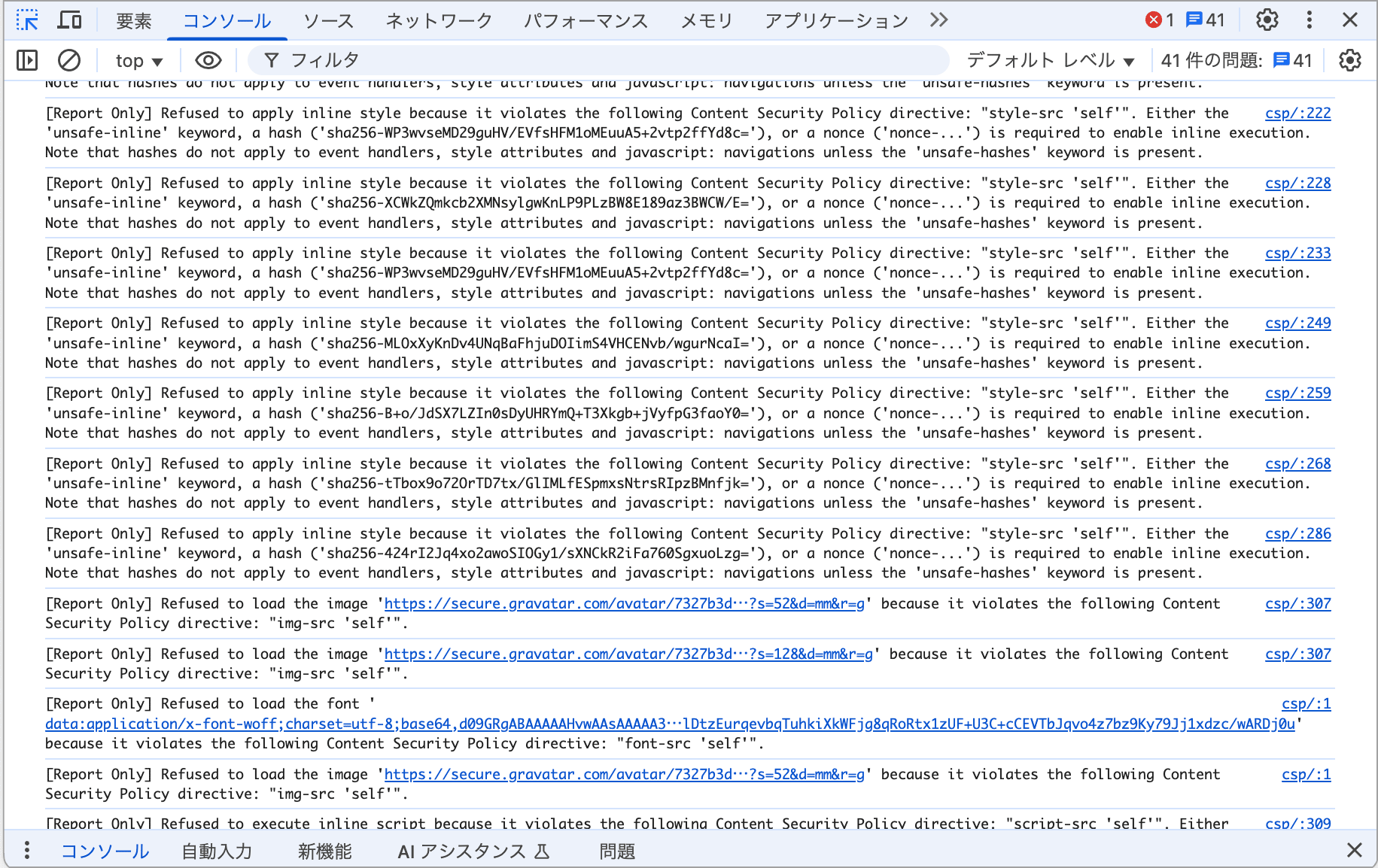Close the DevTools panel
The height and width of the screenshot is (868, 1378).
click(1350, 20)
